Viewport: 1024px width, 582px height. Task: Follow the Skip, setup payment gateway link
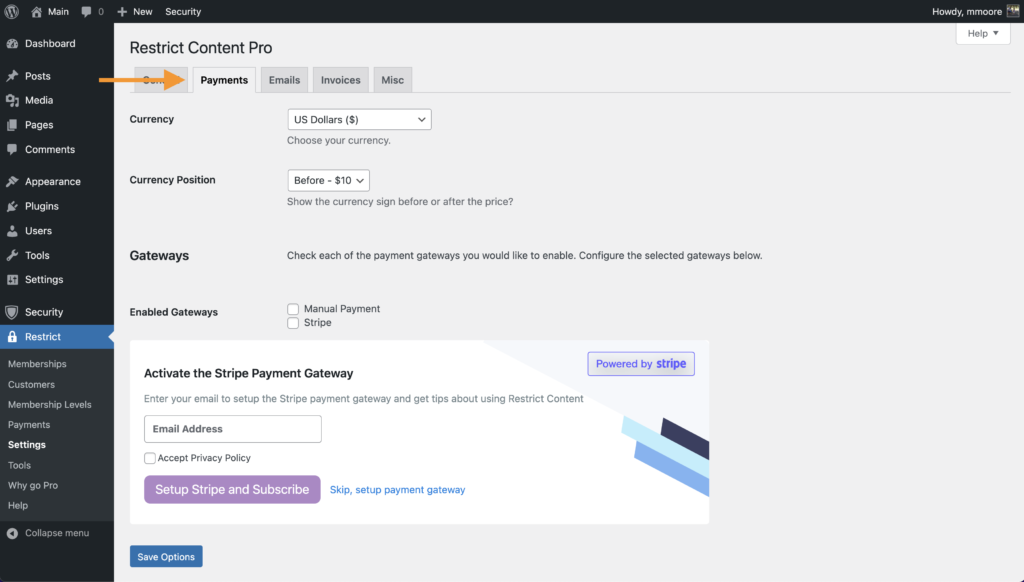[x=397, y=490]
